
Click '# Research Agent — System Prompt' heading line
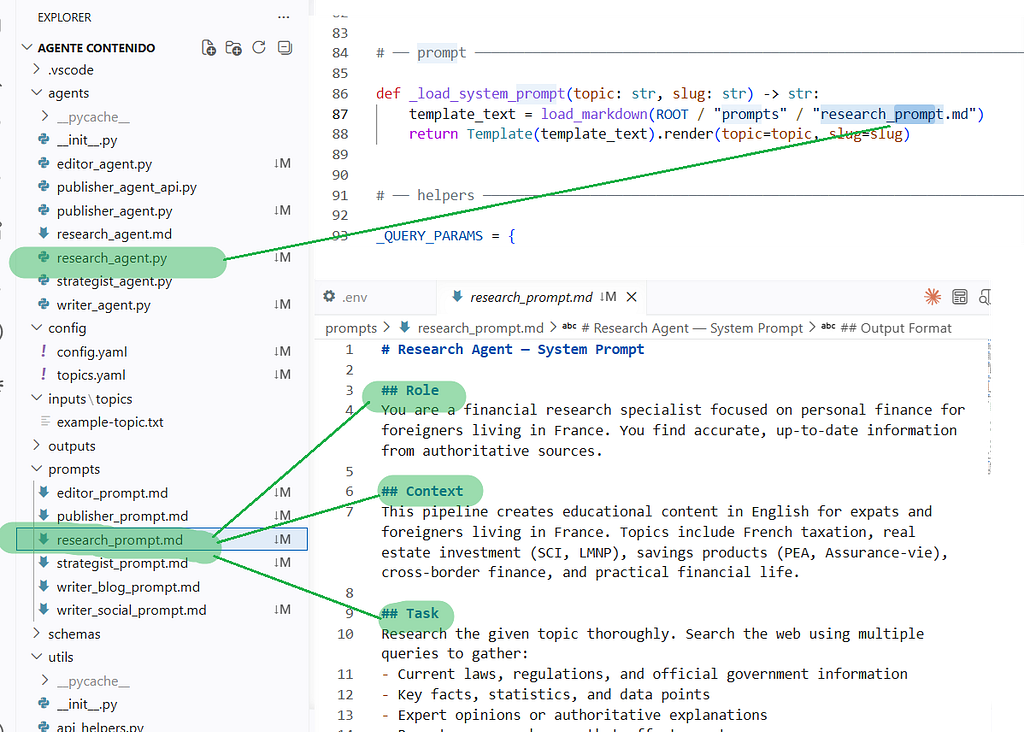pyautogui.click(x=513, y=349)
